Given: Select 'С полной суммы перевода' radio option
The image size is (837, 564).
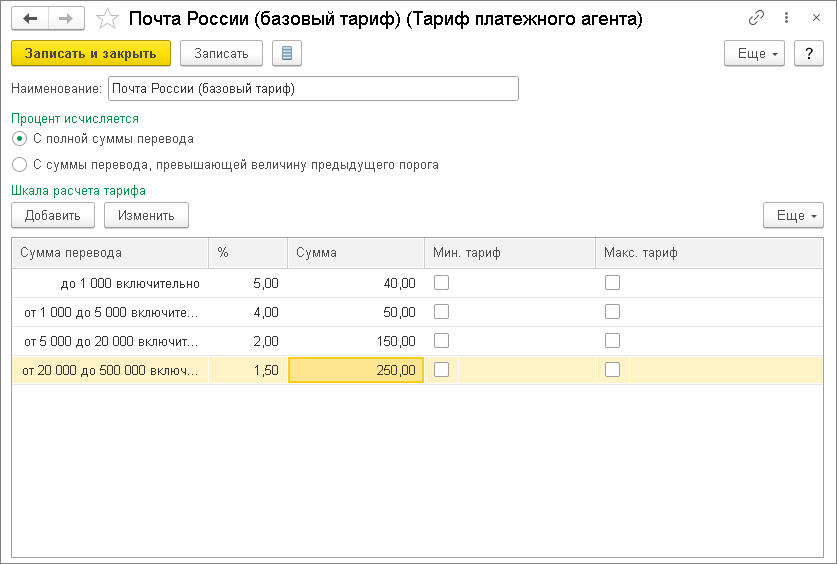Looking at the screenshot, I should click(x=20, y=139).
